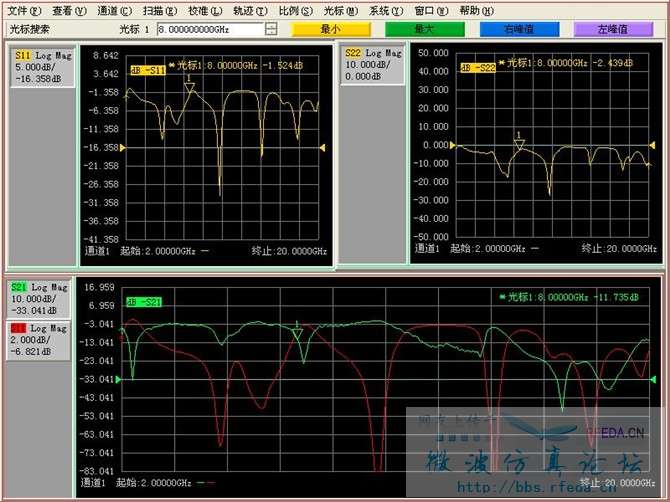Select the S21 Log Mag trace panel
Screen dimensions: 670x502
[38, 299]
